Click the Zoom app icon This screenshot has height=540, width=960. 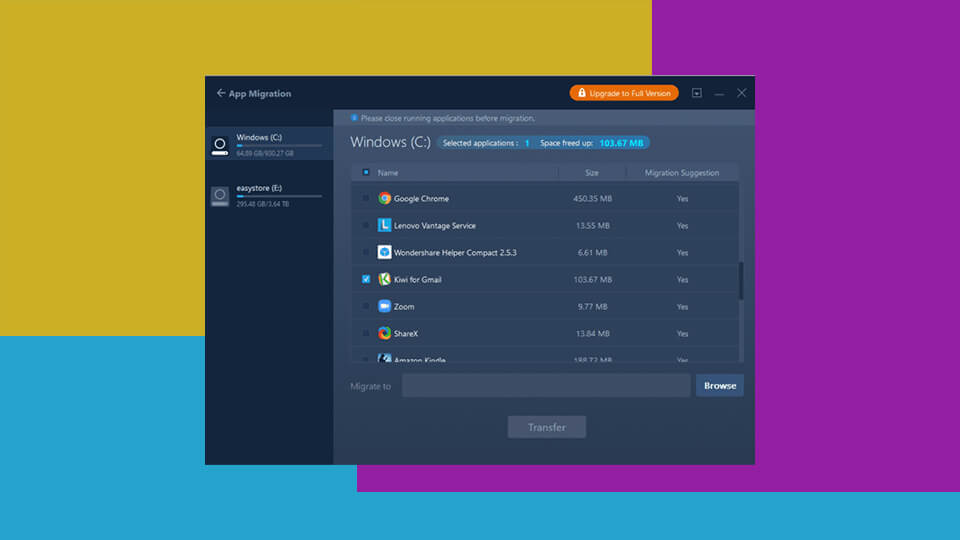[384, 306]
